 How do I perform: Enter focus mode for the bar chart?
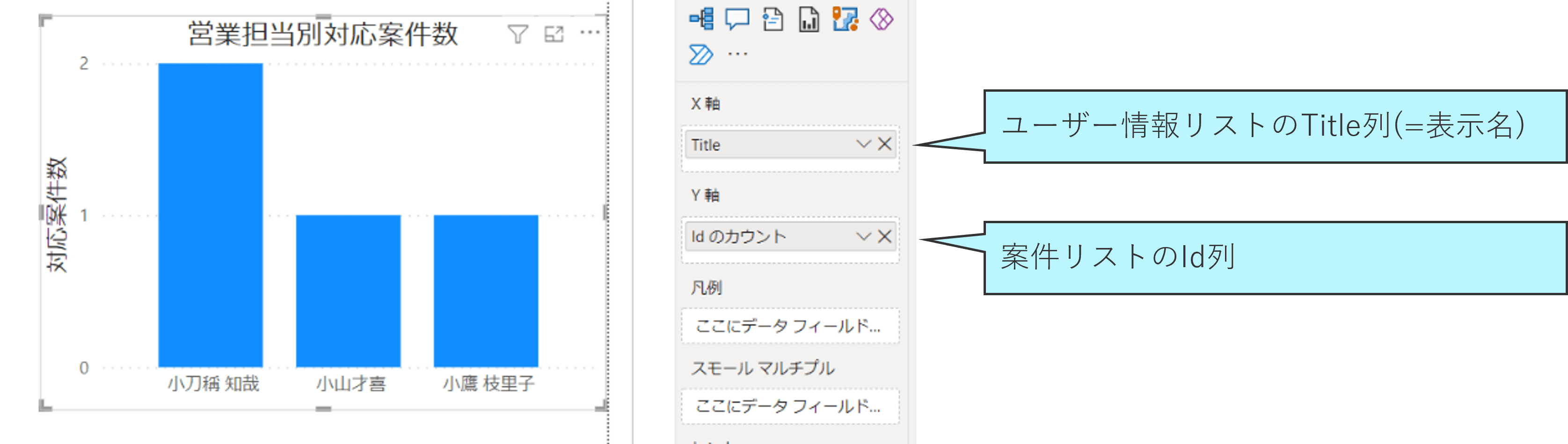click(554, 34)
